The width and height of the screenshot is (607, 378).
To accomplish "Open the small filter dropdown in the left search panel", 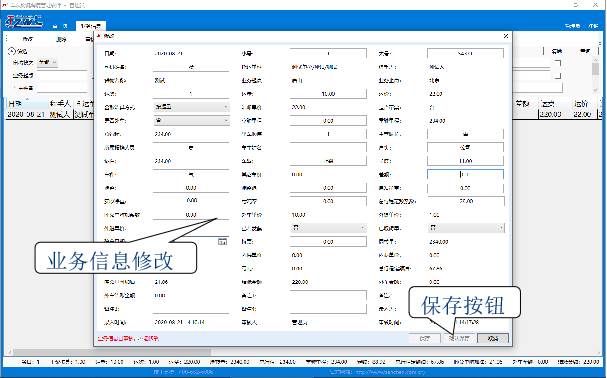I will click(48, 62).
